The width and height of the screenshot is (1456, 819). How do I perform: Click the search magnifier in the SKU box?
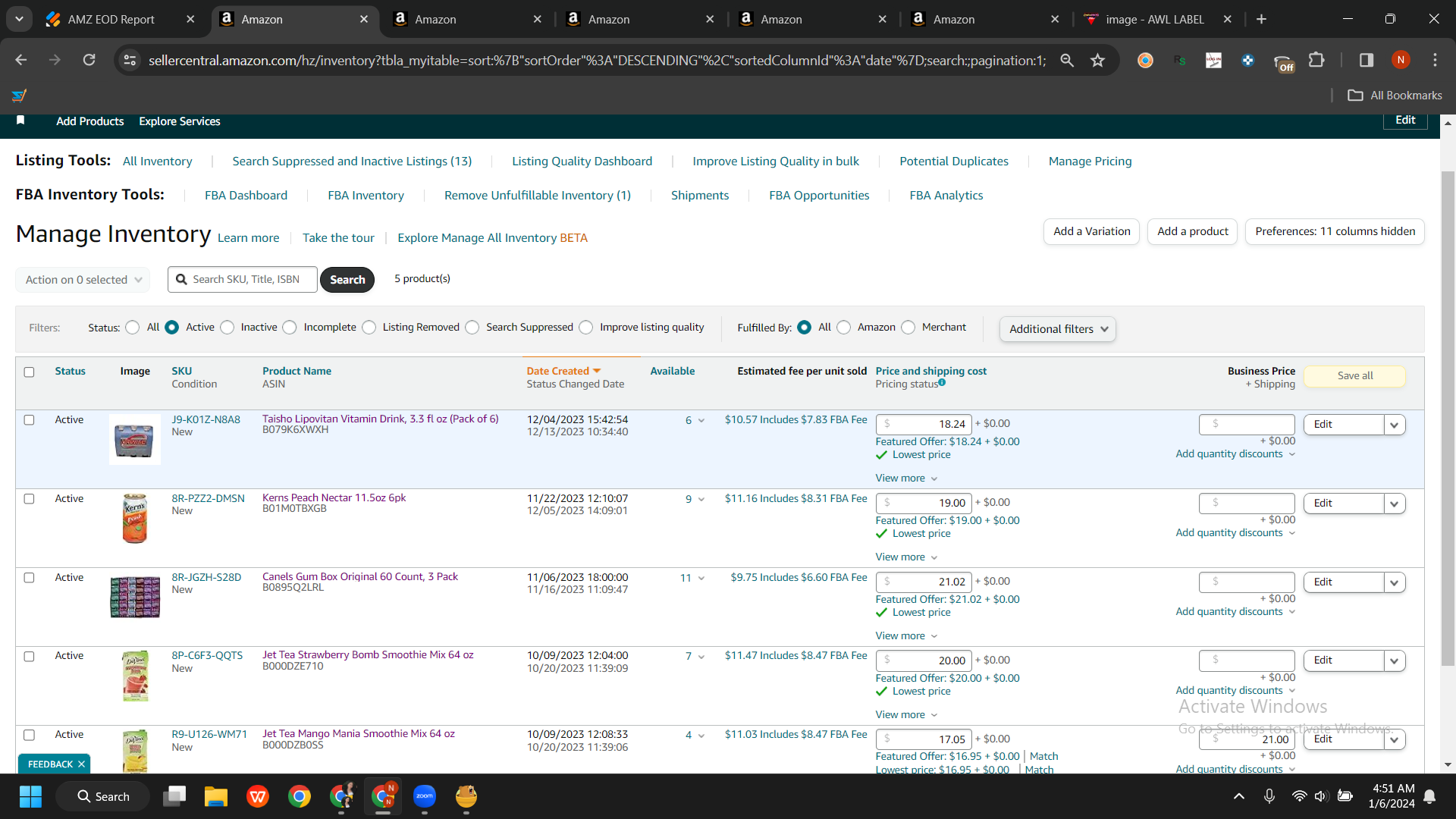(181, 280)
